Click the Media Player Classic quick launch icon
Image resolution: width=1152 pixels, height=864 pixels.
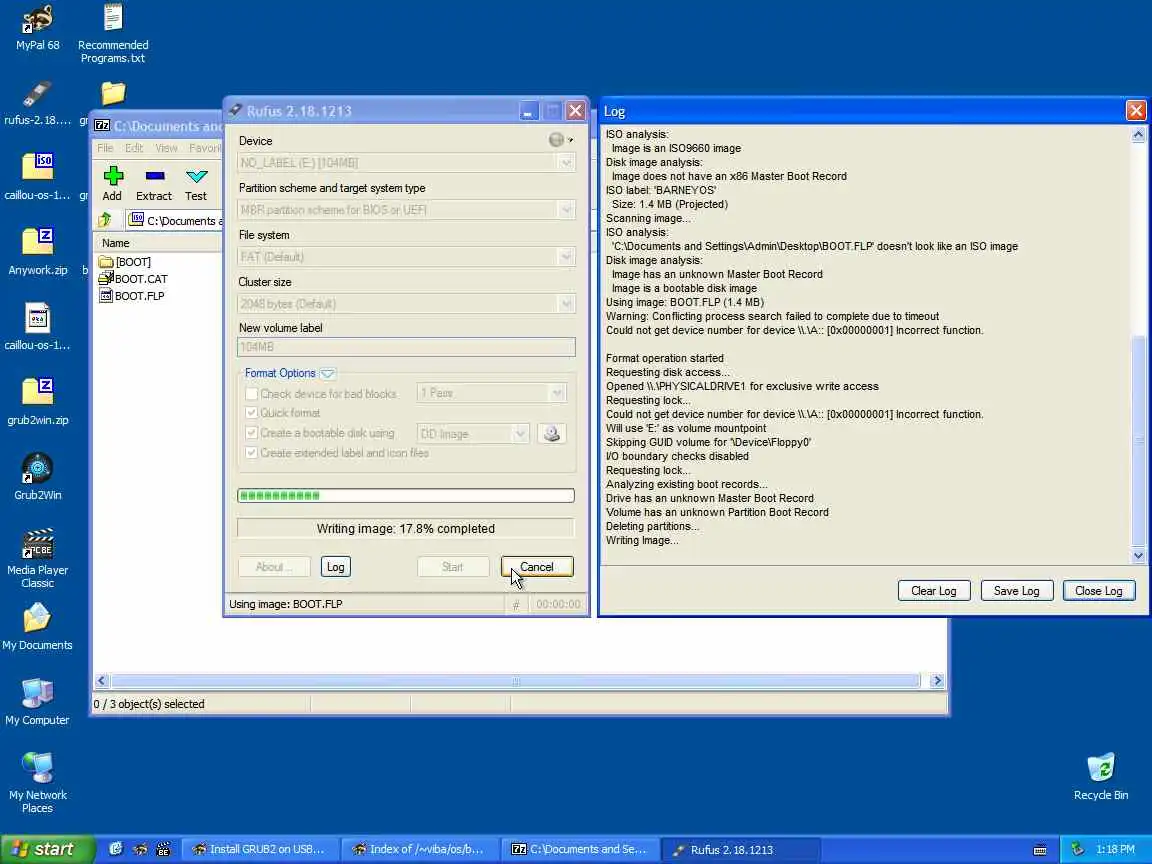pyautogui.click(x=163, y=849)
